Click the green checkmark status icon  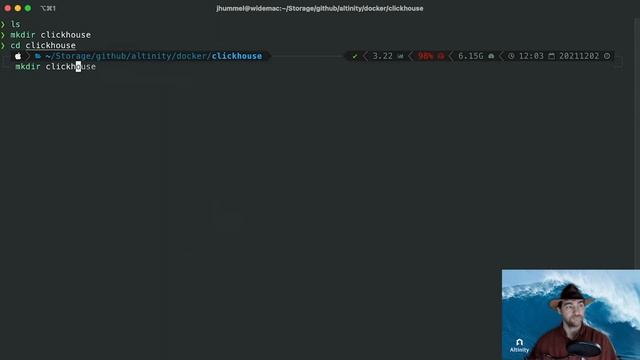click(355, 56)
